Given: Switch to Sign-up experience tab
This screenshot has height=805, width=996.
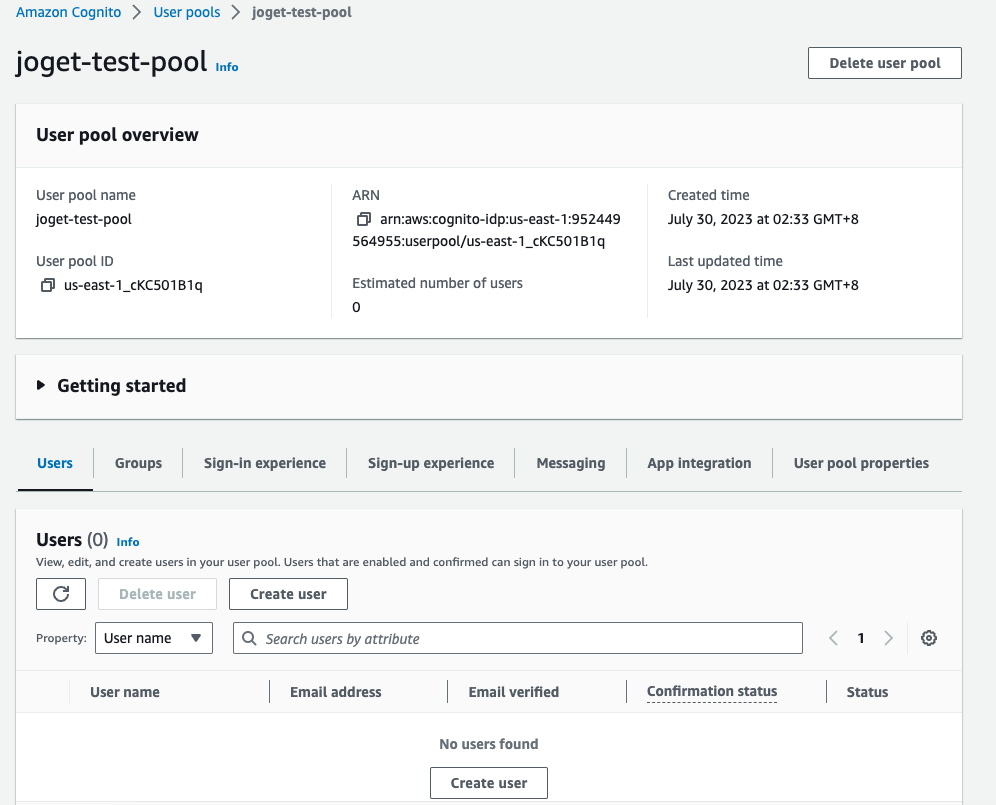Looking at the screenshot, I should pyautogui.click(x=431, y=463).
